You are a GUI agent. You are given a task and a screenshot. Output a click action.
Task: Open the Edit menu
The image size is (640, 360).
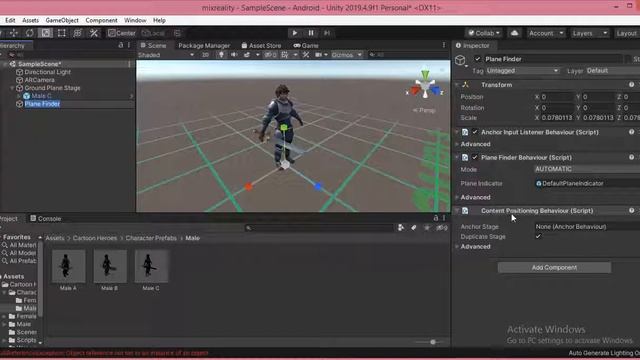click(x=10, y=20)
